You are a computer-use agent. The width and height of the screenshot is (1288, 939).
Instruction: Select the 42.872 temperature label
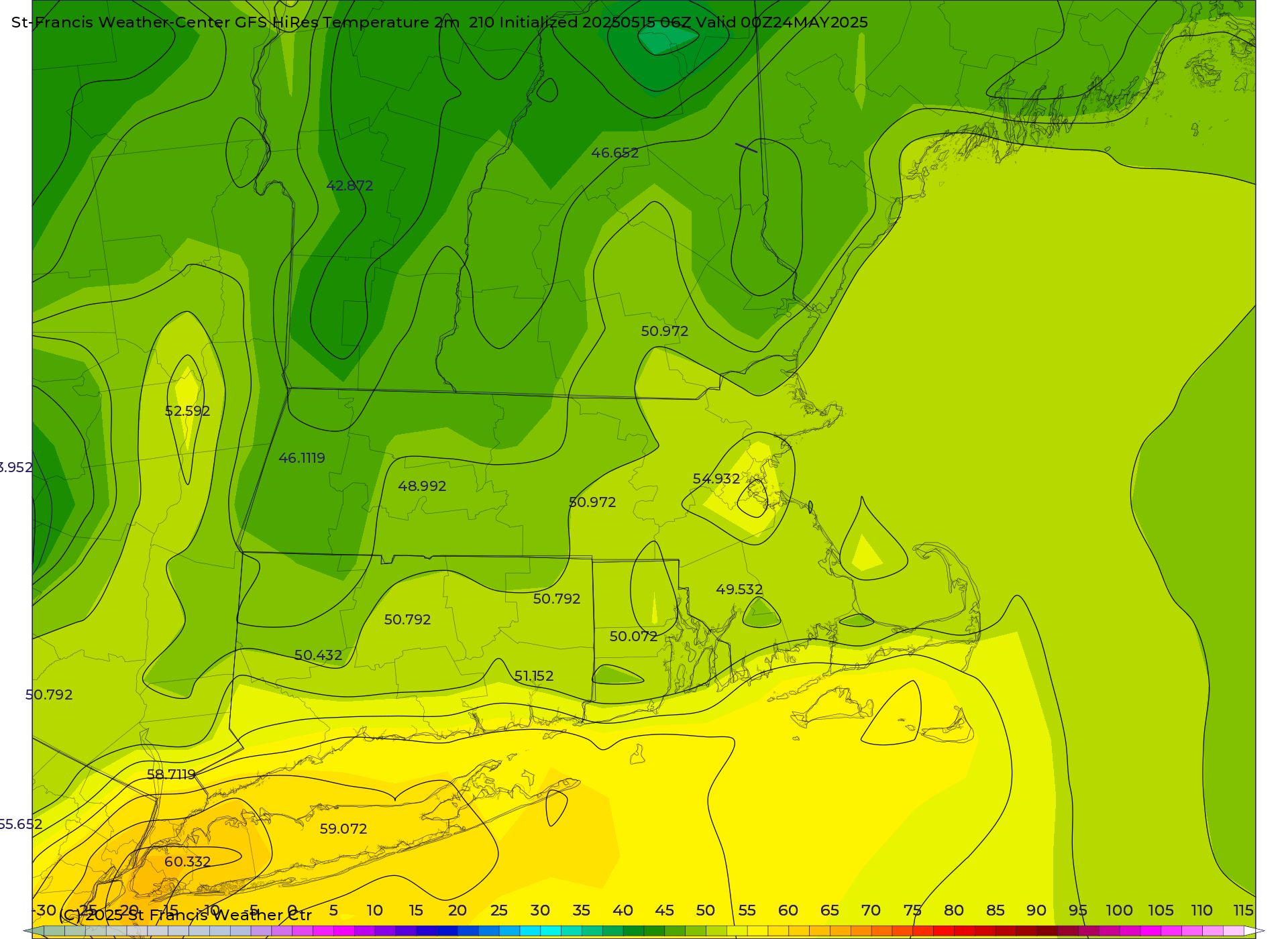[x=350, y=186]
